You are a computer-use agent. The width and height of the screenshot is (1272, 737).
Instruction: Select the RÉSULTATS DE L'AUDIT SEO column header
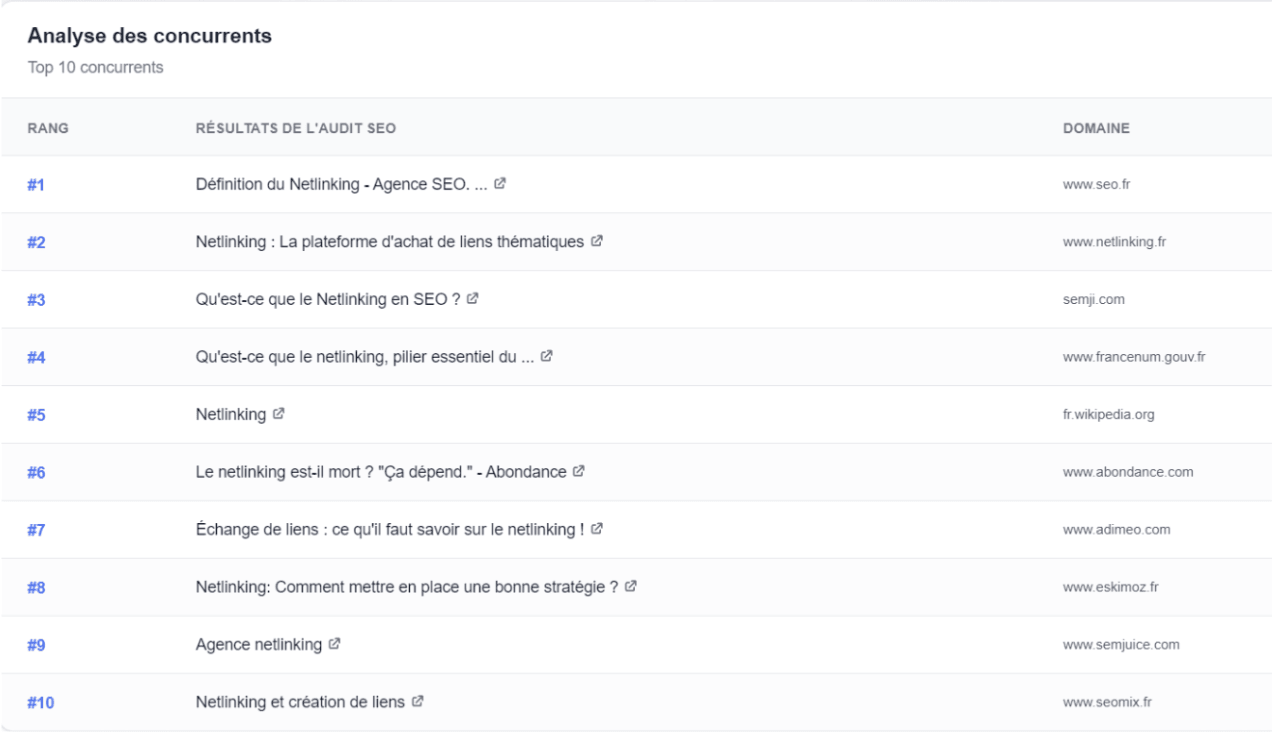pyautogui.click(x=295, y=128)
